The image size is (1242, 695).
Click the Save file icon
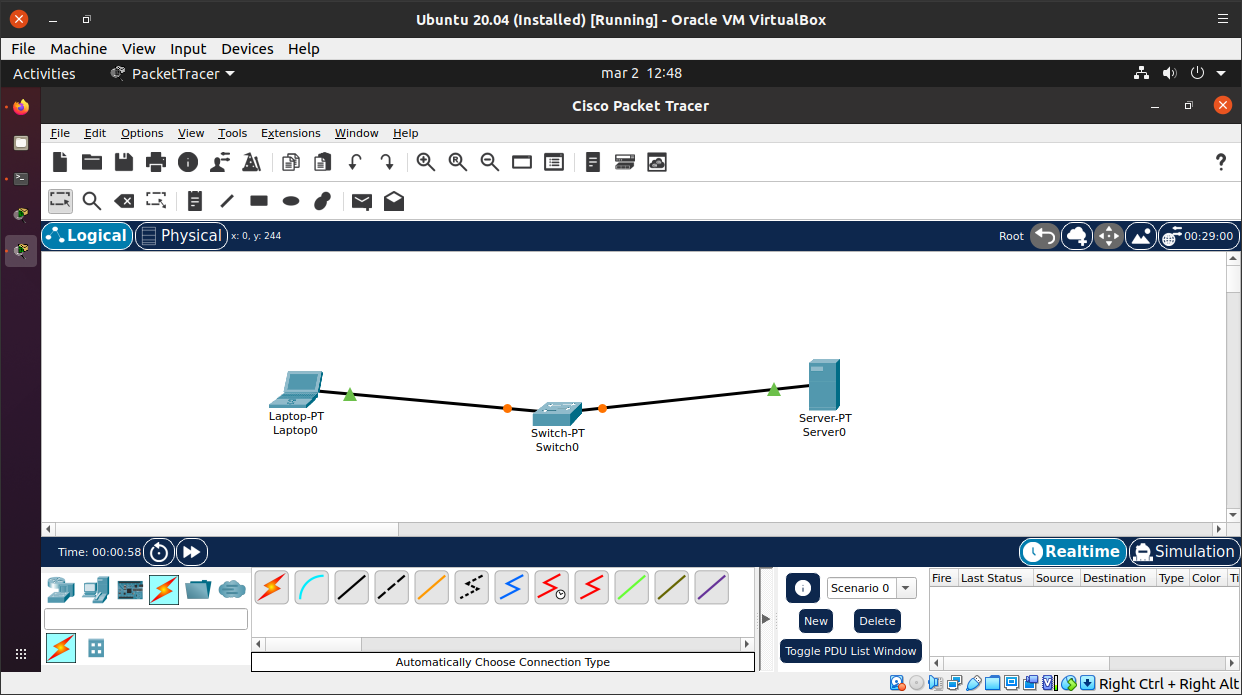pyautogui.click(x=124, y=162)
